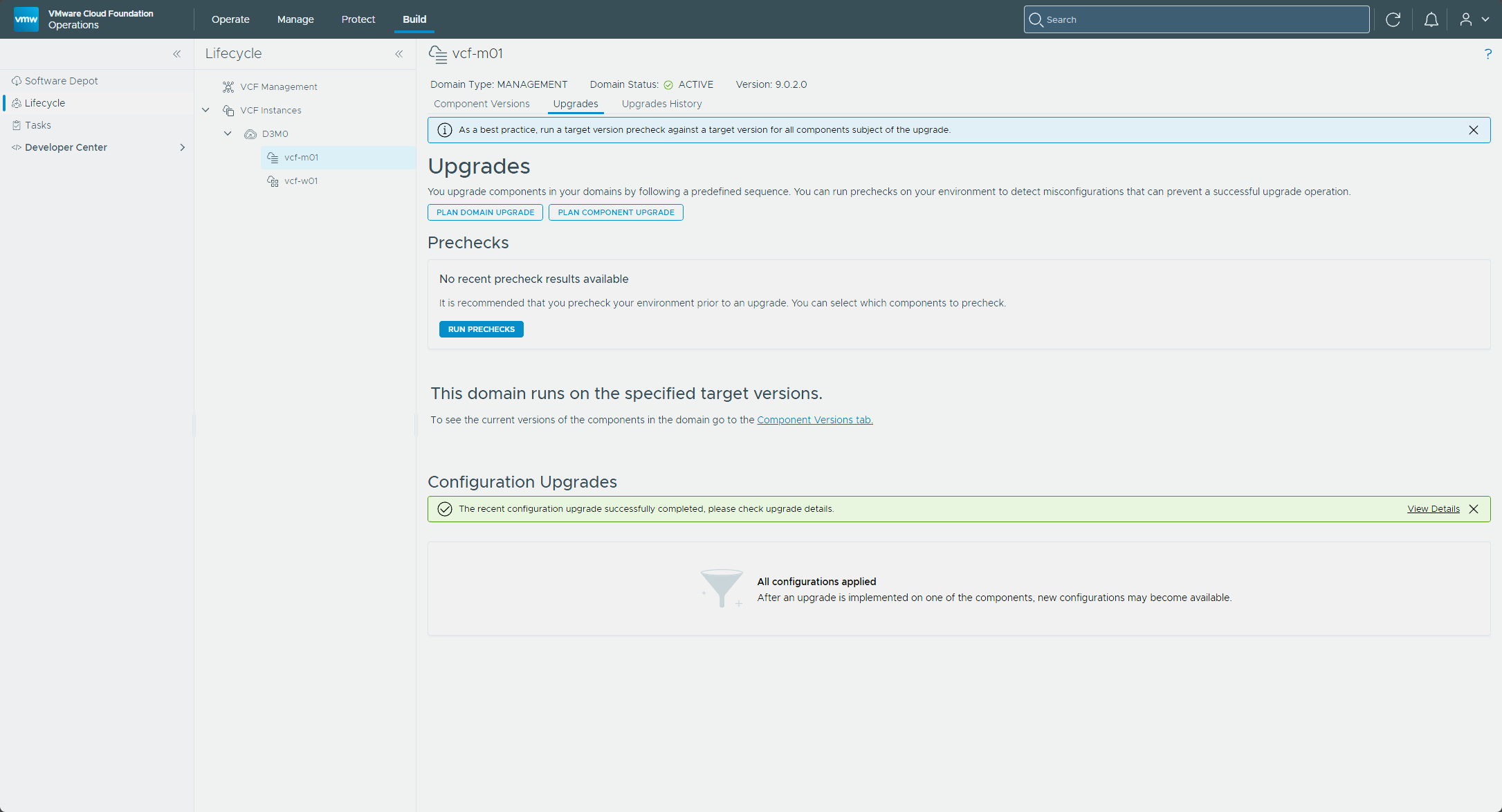Click Plan Domain Upgrade button
This screenshot has width=1502, height=812.
pos(485,212)
